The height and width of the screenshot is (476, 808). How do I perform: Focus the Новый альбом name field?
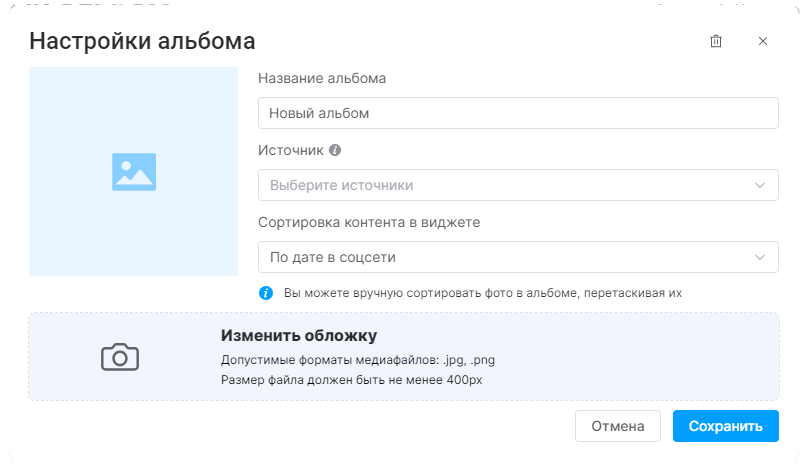click(518, 113)
